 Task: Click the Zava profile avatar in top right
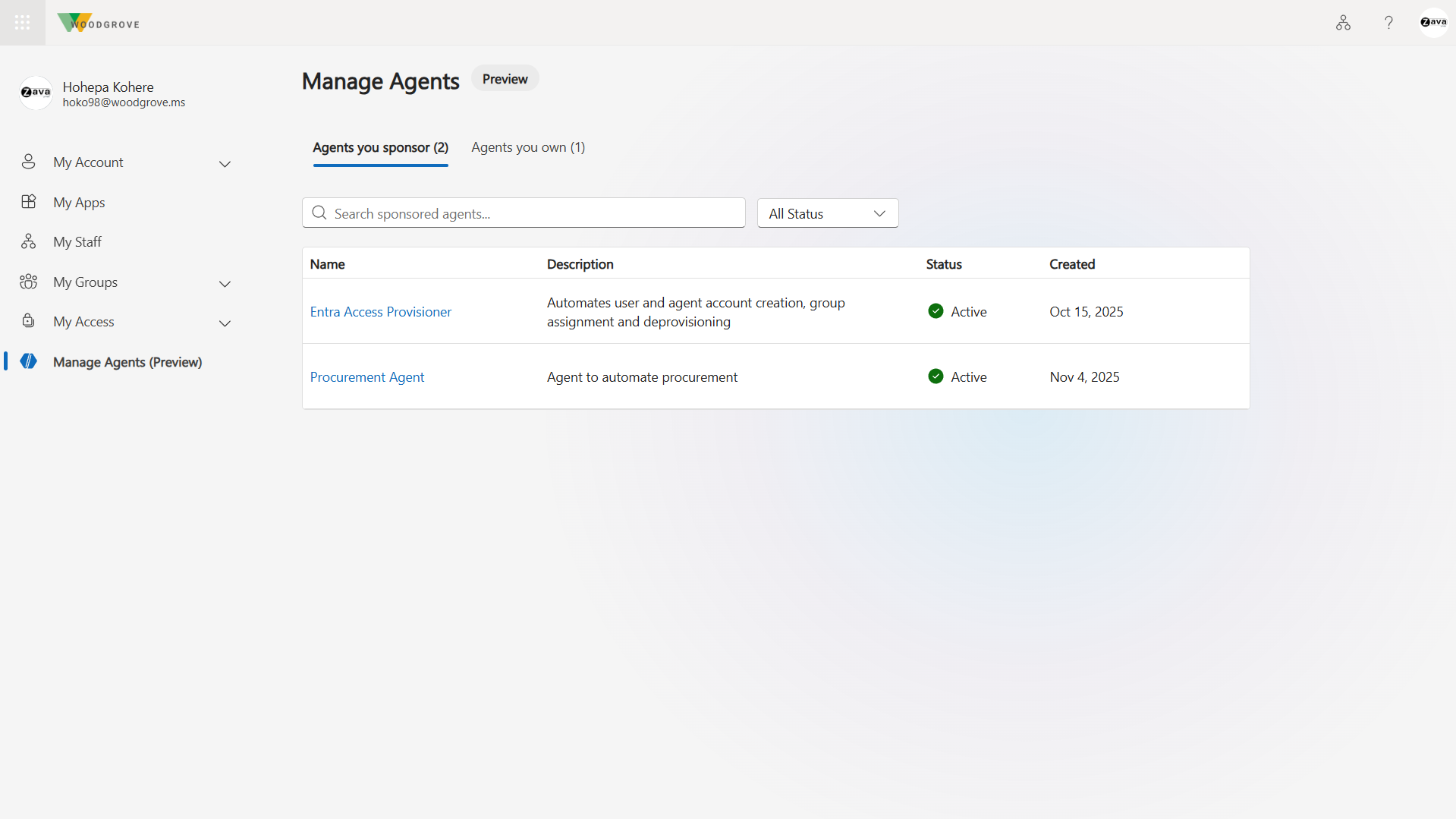[1432, 21]
